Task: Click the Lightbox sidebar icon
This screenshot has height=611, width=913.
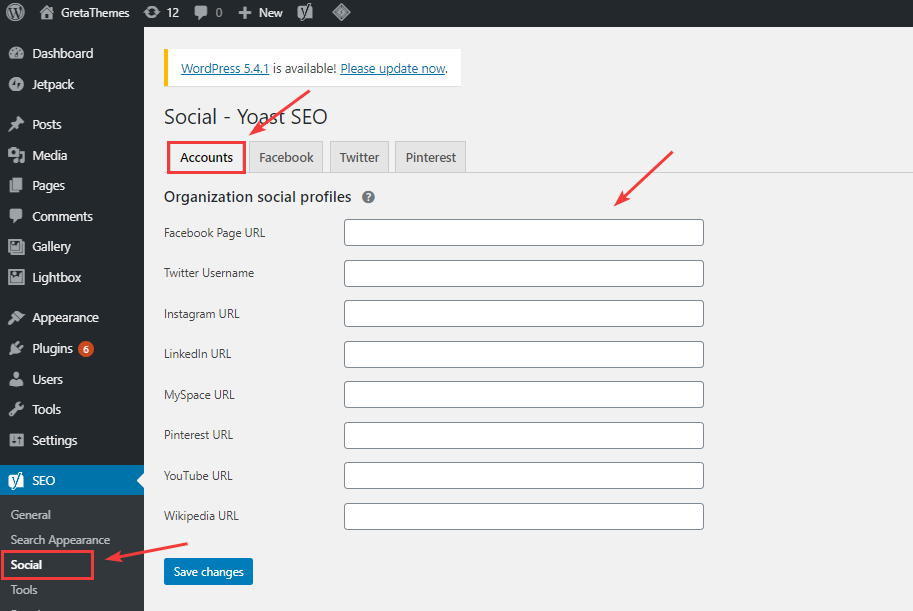Action: point(16,277)
